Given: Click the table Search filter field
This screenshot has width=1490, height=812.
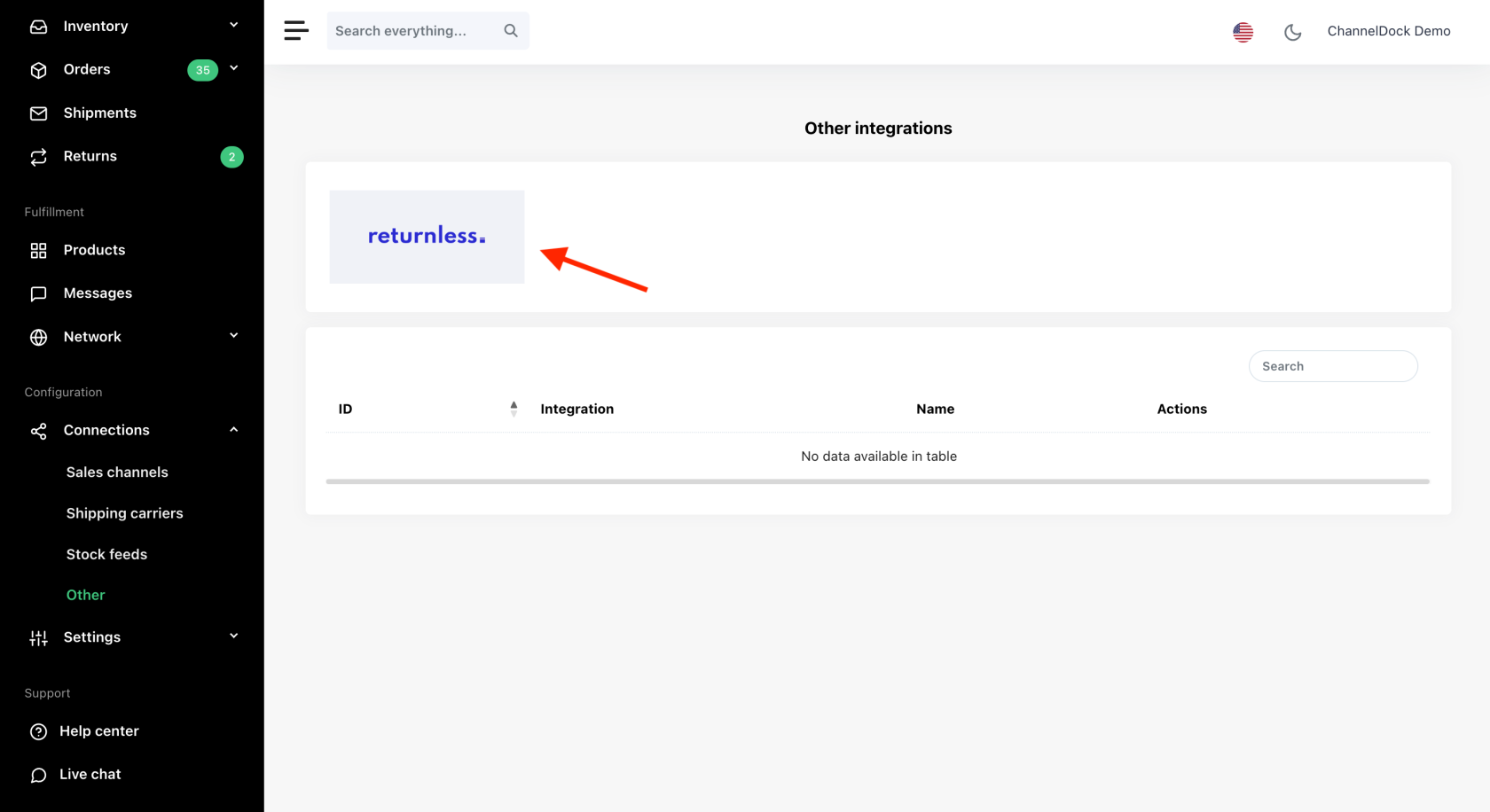Looking at the screenshot, I should click(x=1333, y=366).
